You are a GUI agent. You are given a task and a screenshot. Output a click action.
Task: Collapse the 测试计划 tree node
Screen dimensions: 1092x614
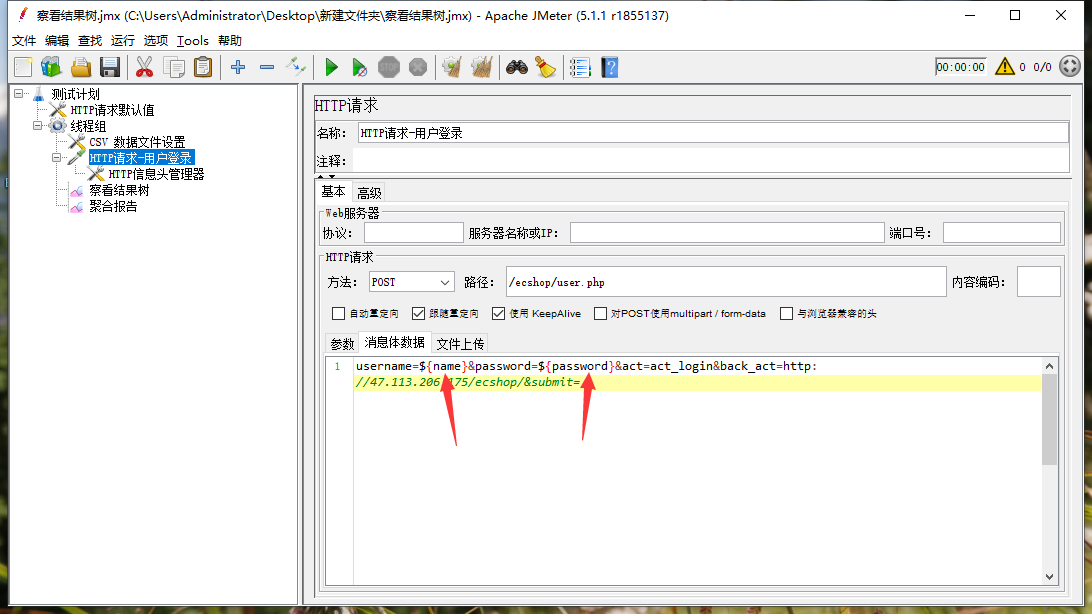click(x=19, y=93)
